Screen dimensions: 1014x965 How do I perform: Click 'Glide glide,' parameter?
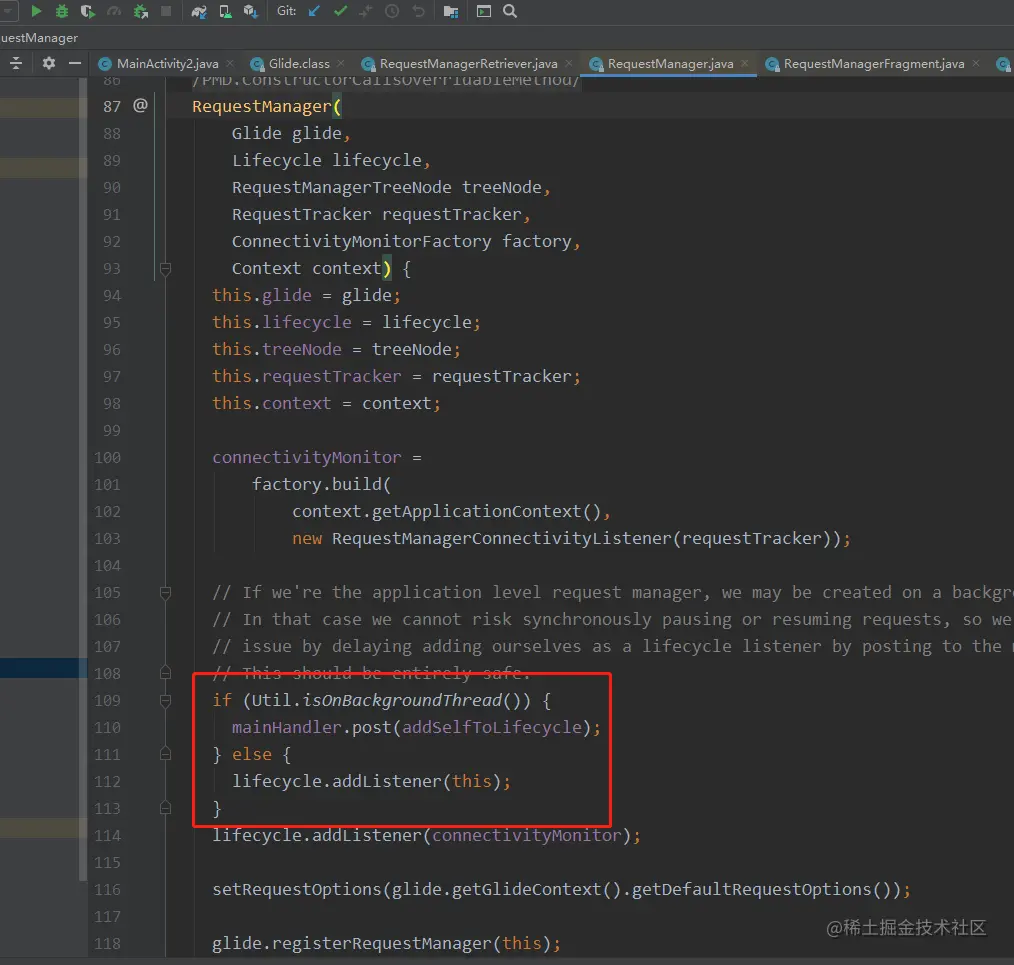(x=291, y=133)
